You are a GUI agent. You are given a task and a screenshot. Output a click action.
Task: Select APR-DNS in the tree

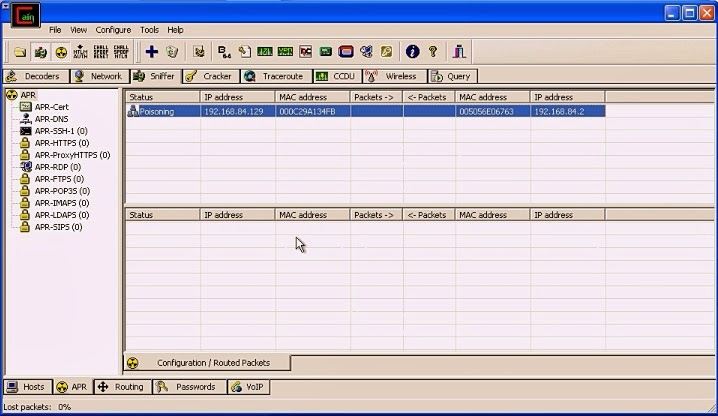51,119
